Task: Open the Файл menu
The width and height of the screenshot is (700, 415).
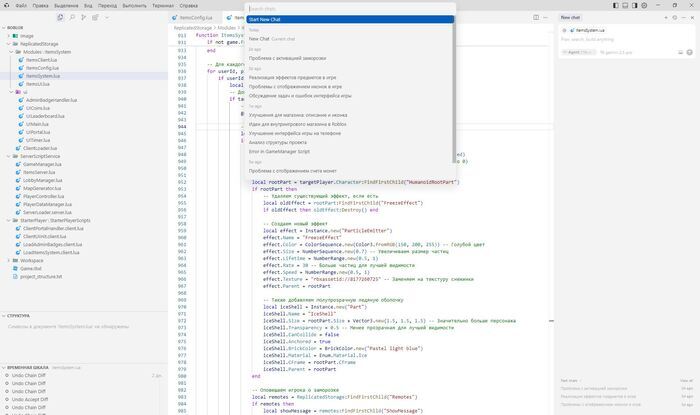Action: [x=21, y=6]
